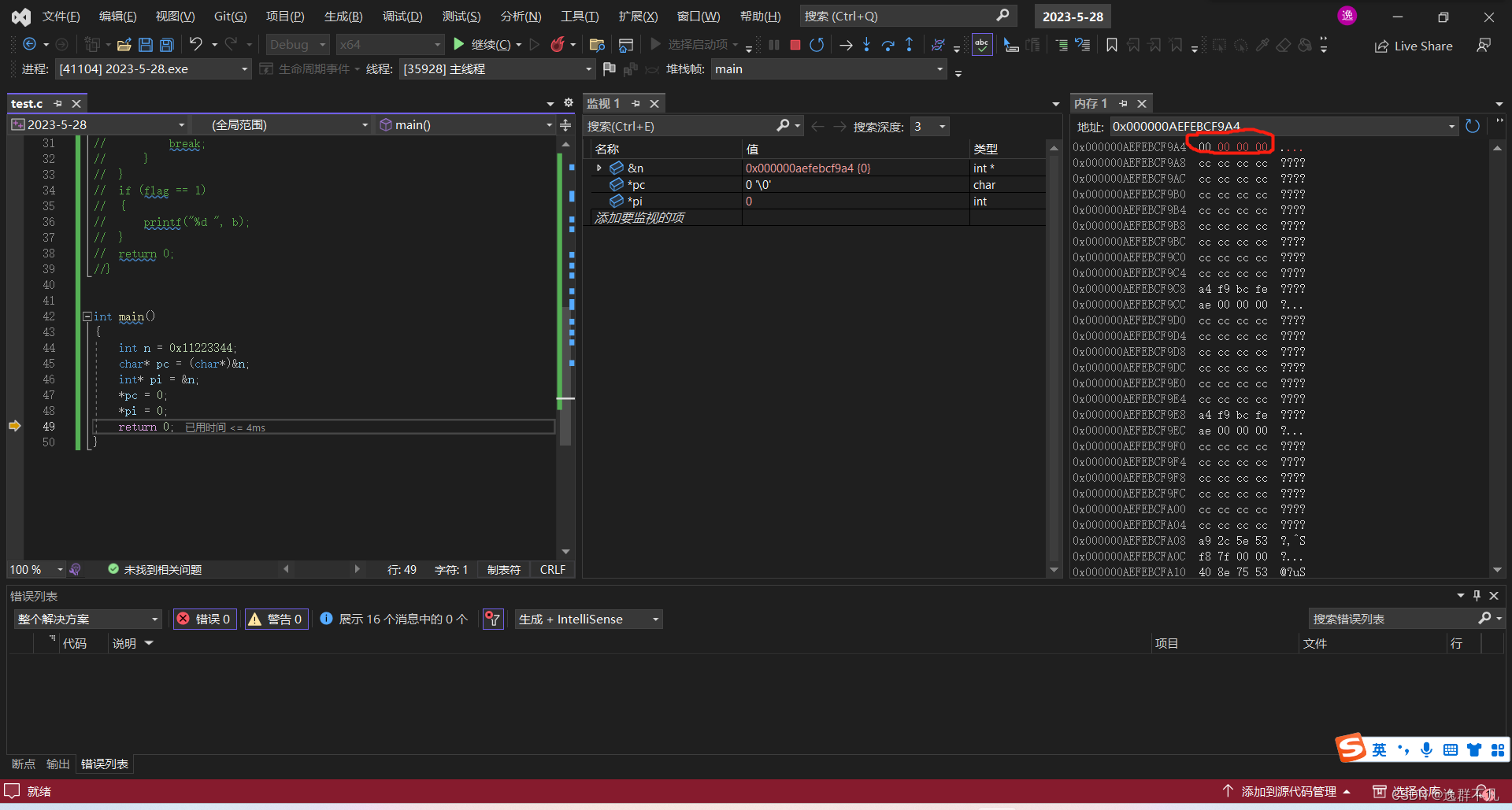Screen dimensions: 1512x810
Task: Open the 工具(T) menu
Action: pos(580,16)
